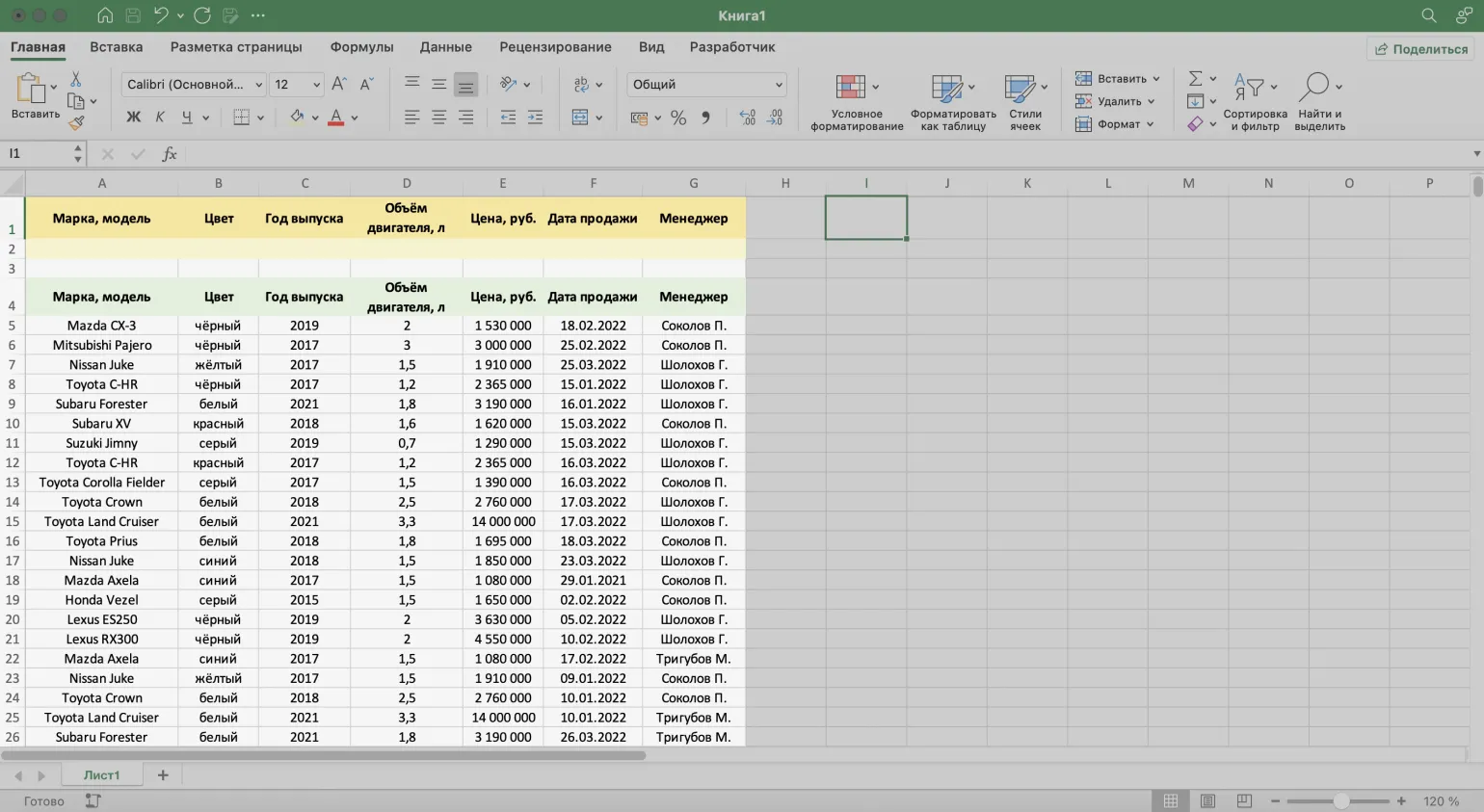Switch to the Формулы ribbon tab

coord(361,47)
